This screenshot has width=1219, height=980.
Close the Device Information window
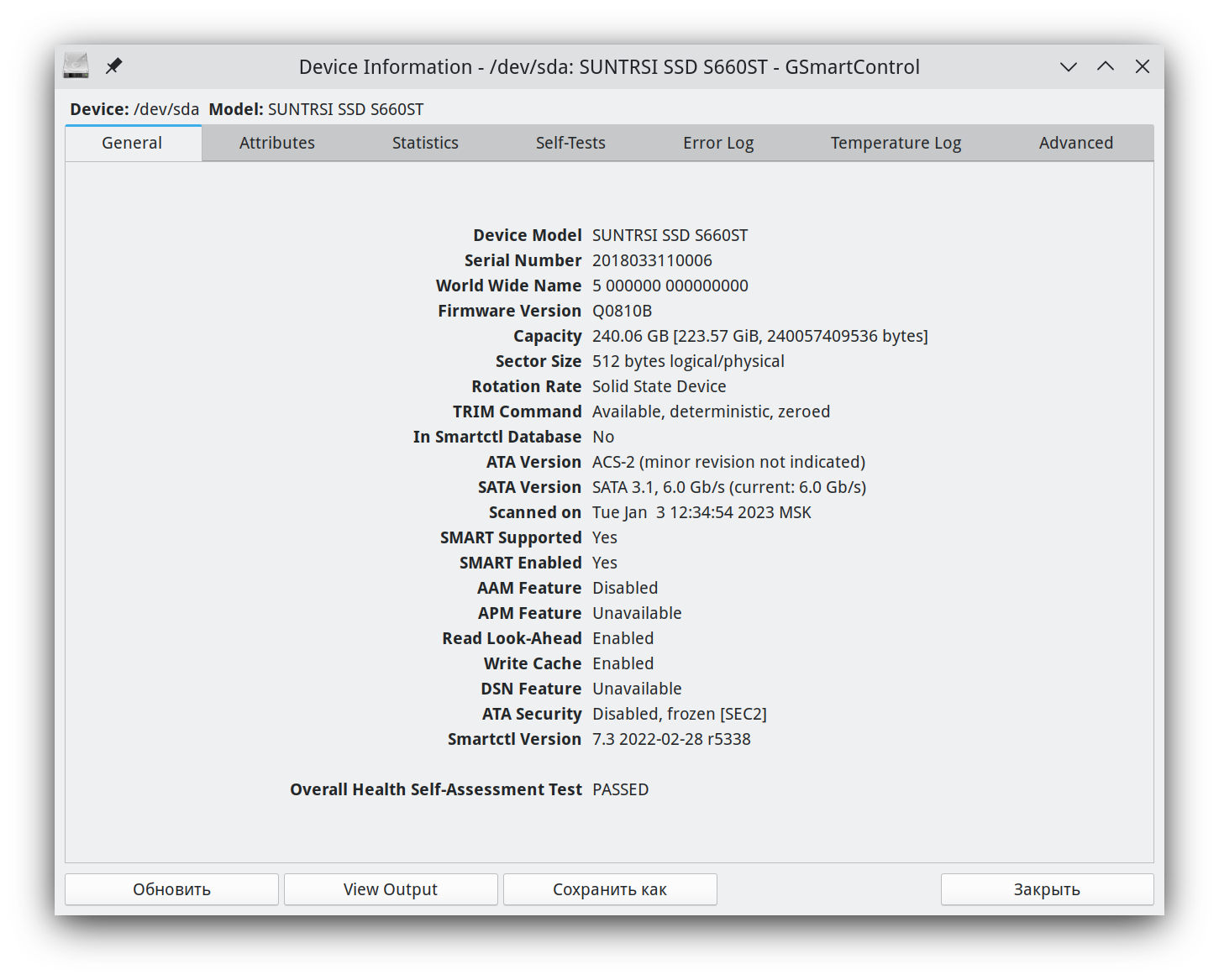point(1142,67)
